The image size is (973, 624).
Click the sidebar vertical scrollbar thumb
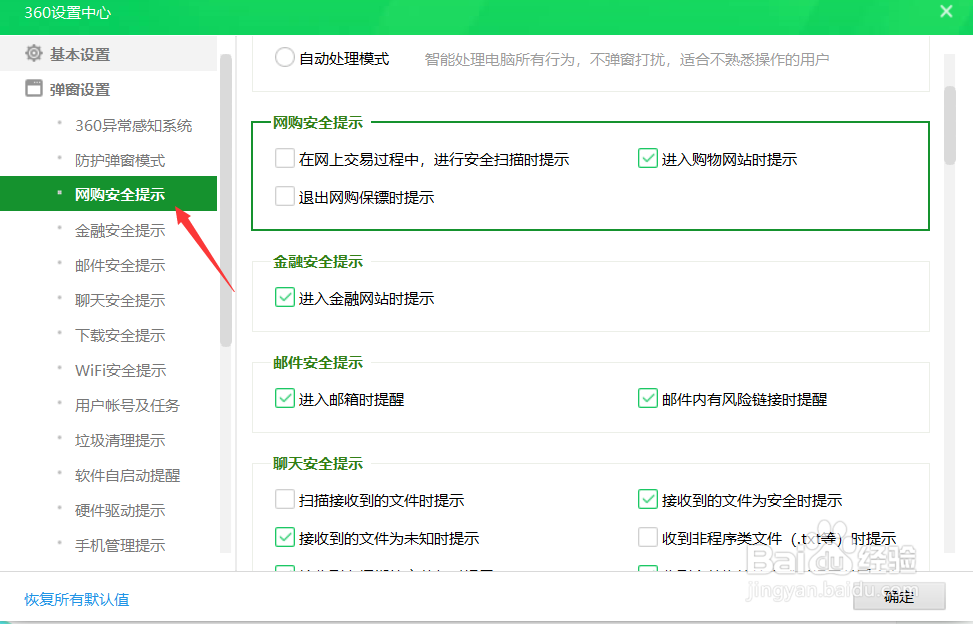[226, 200]
